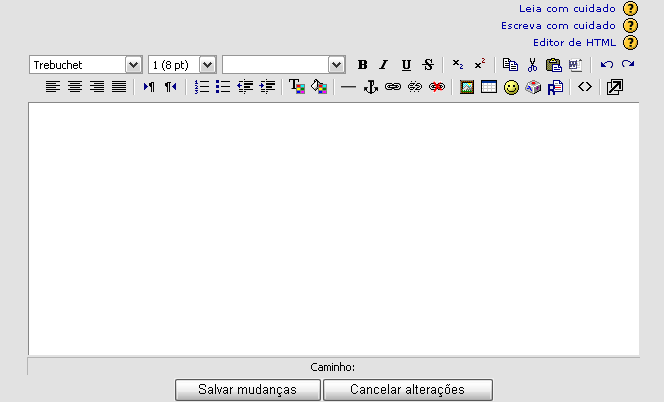Toggle italic formatting
The width and height of the screenshot is (664, 402).
[x=384, y=65]
